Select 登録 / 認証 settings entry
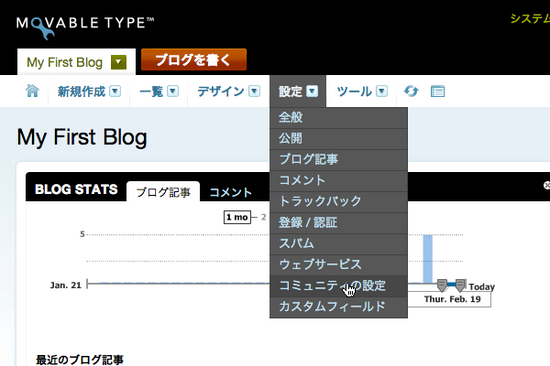Viewport: 550px width, 366px height. (x=338, y=223)
